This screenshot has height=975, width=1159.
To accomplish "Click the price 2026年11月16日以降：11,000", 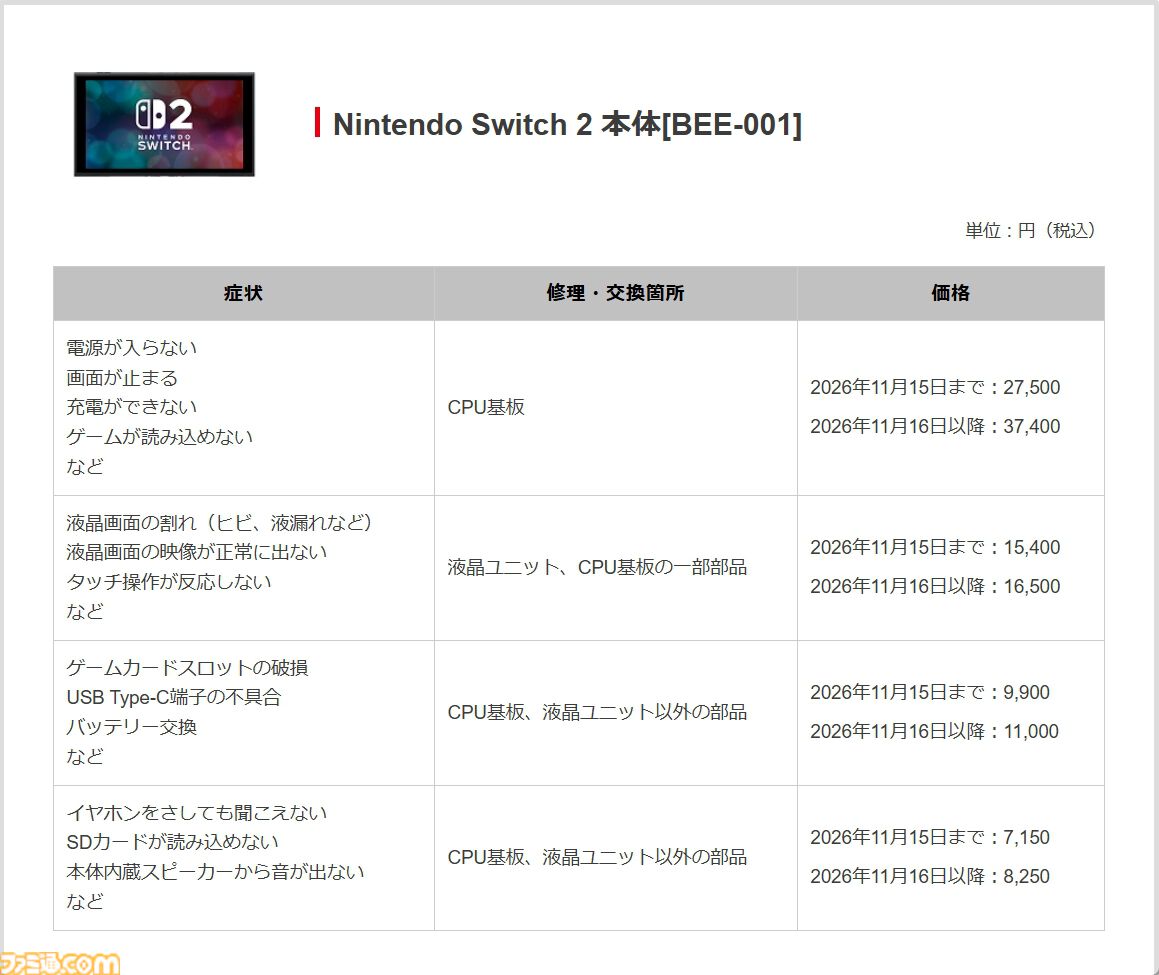I will (934, 731).
